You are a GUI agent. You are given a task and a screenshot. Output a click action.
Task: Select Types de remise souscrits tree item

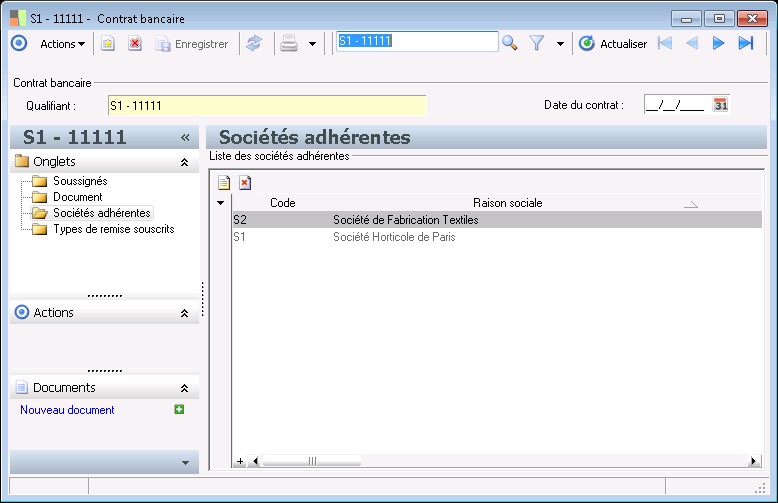click(x=114, y=229)
